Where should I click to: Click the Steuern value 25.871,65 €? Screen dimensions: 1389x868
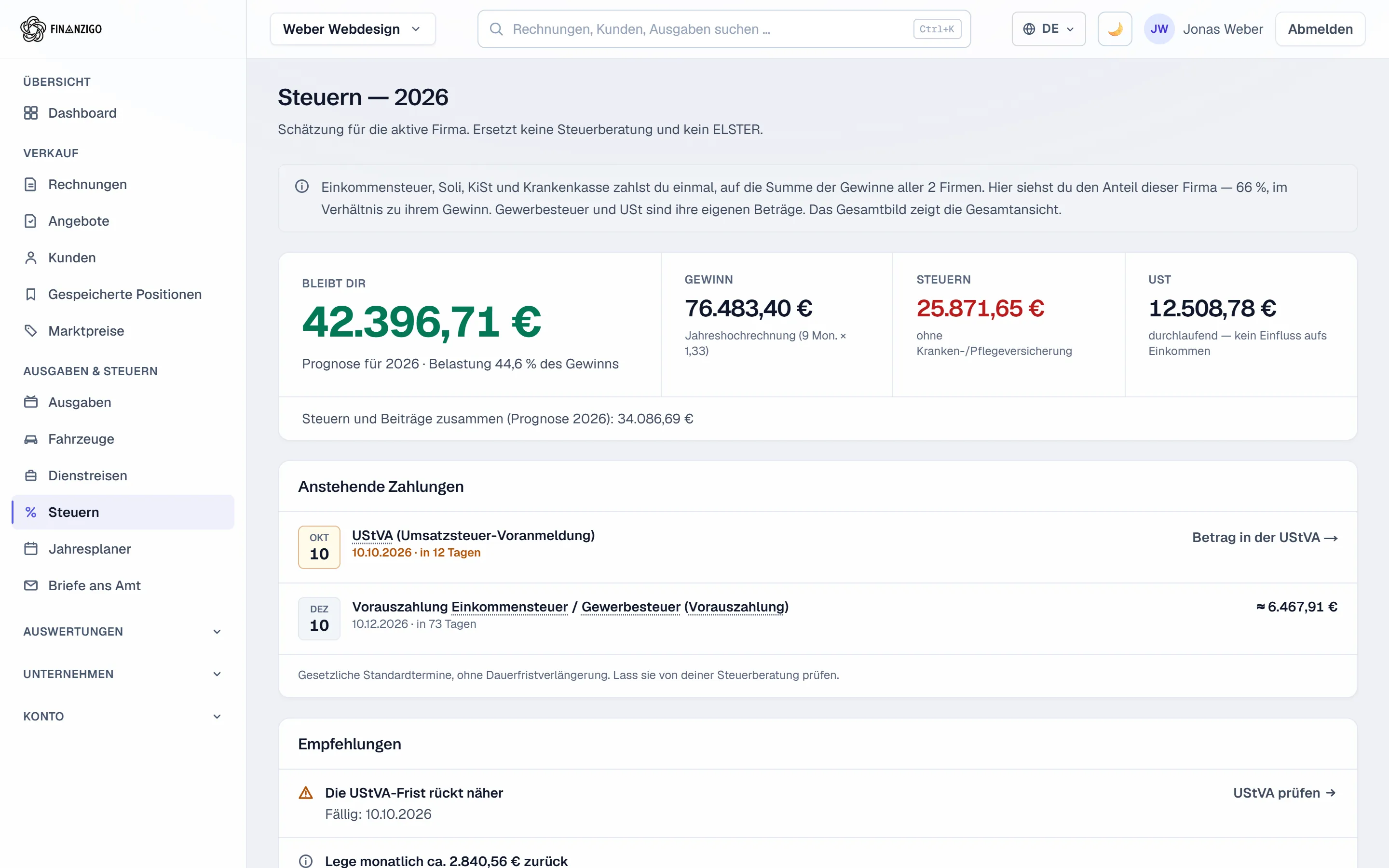coord(980,308)
